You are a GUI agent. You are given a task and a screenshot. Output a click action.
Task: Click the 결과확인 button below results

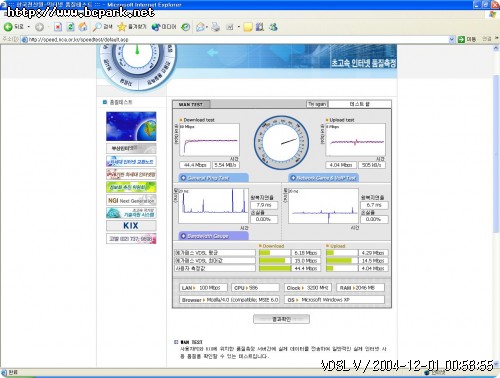pos(281,319)
